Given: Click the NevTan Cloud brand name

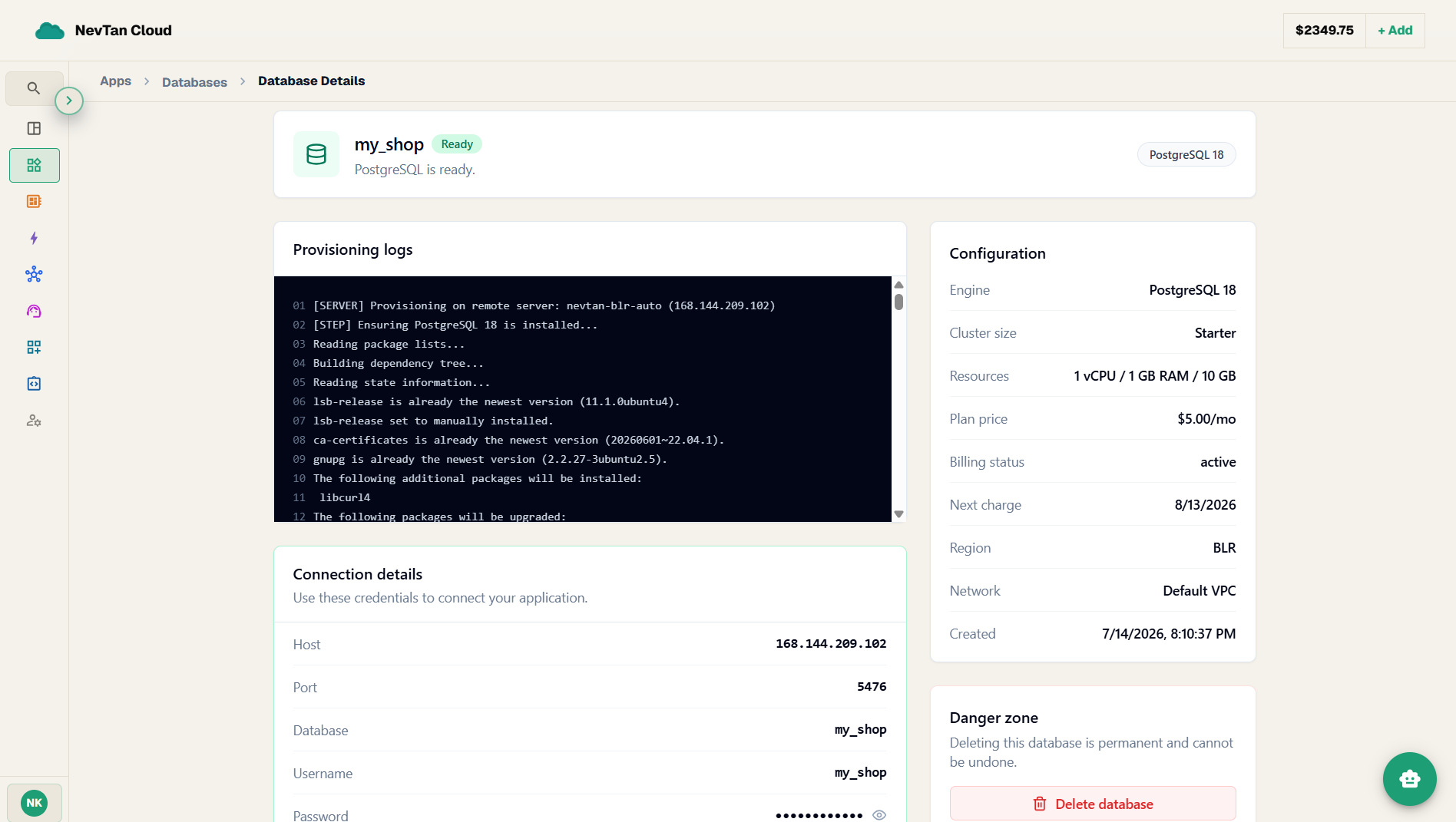Looking at the screenshot, I should [124, 31].
